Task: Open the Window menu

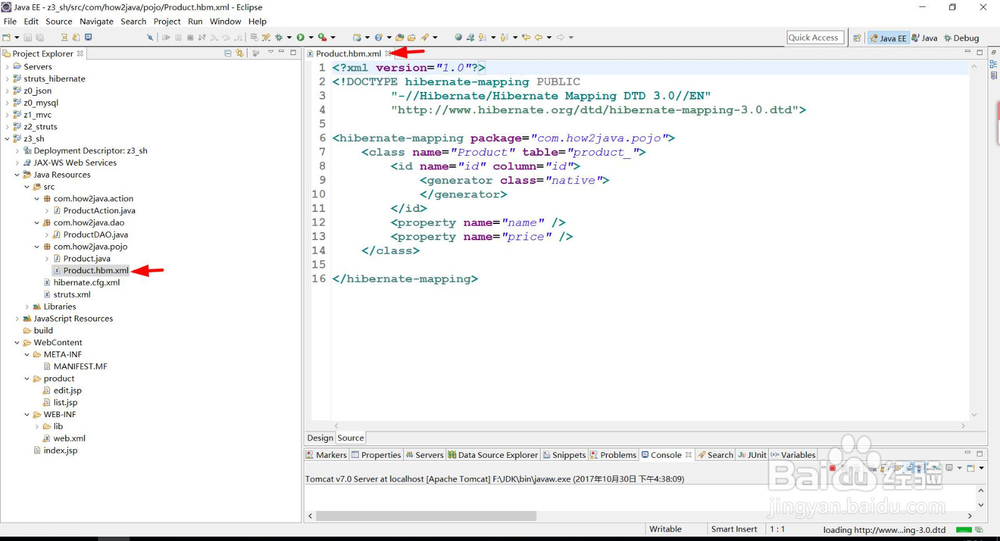Action: [x=226, y=21]
